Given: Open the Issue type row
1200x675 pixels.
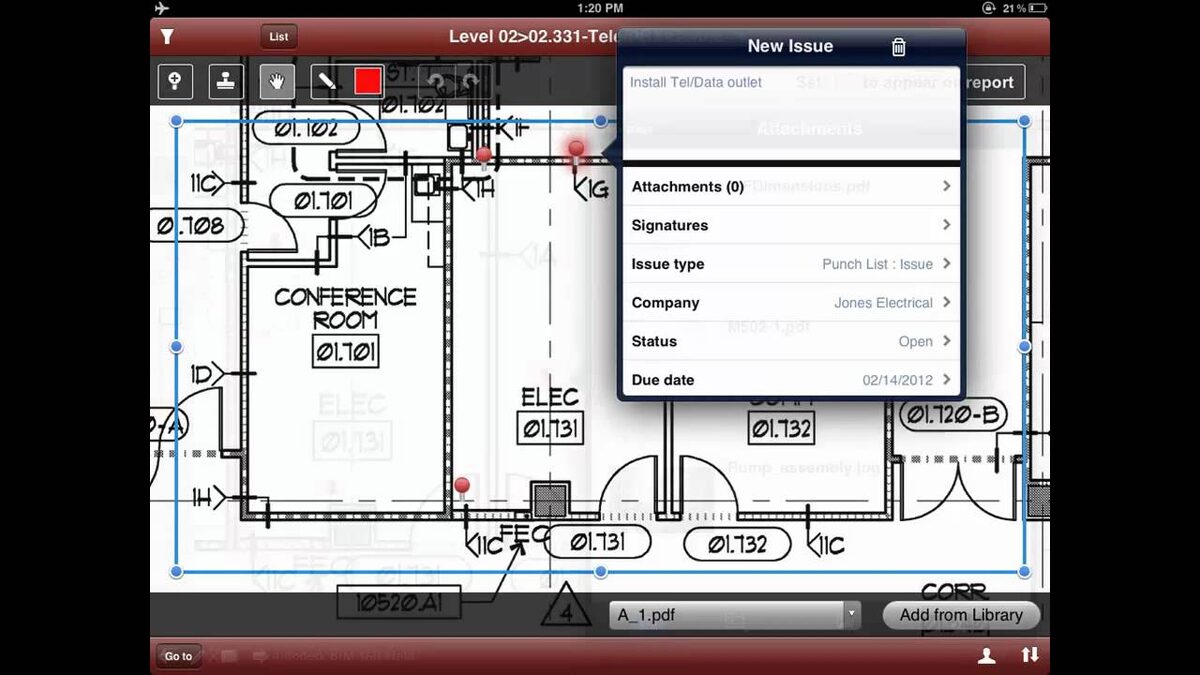Looking at the screenshot, I should (x=791, y=264).
